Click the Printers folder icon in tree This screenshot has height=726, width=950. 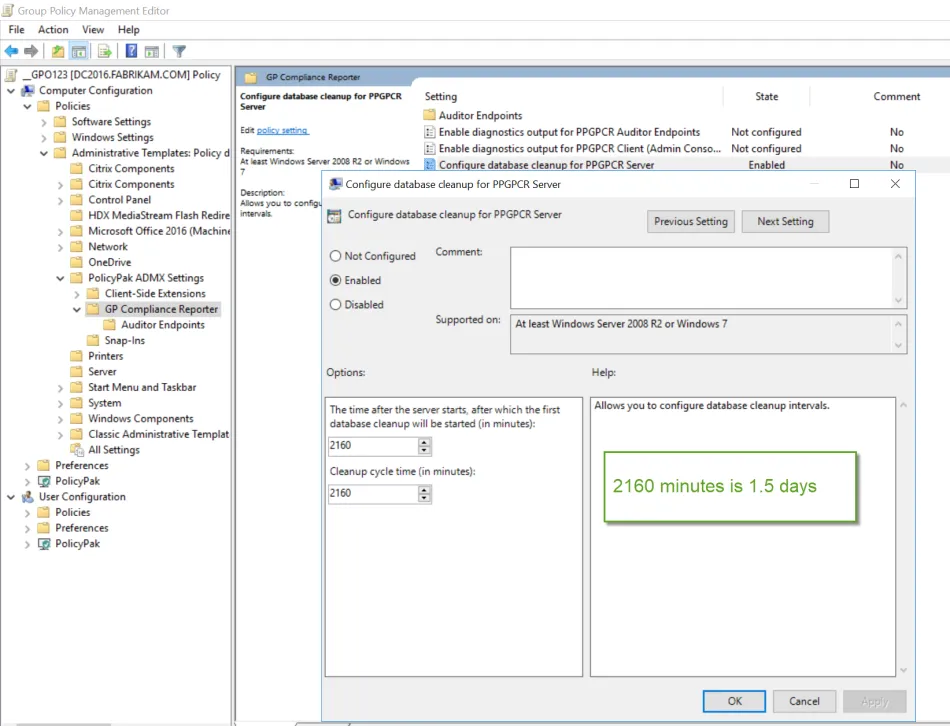76,356
